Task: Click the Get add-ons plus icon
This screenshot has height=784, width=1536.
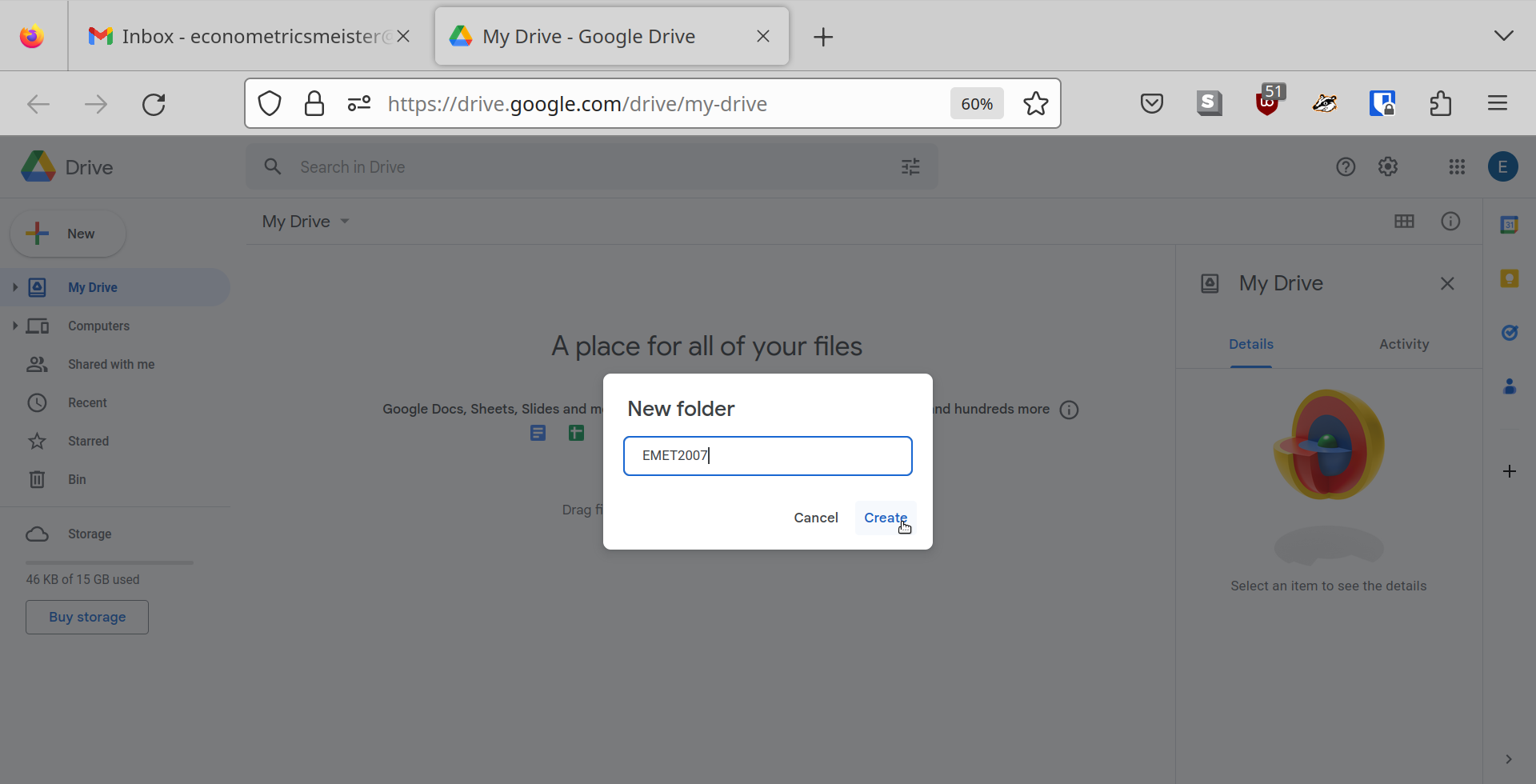Action: tap(1510, 471)
